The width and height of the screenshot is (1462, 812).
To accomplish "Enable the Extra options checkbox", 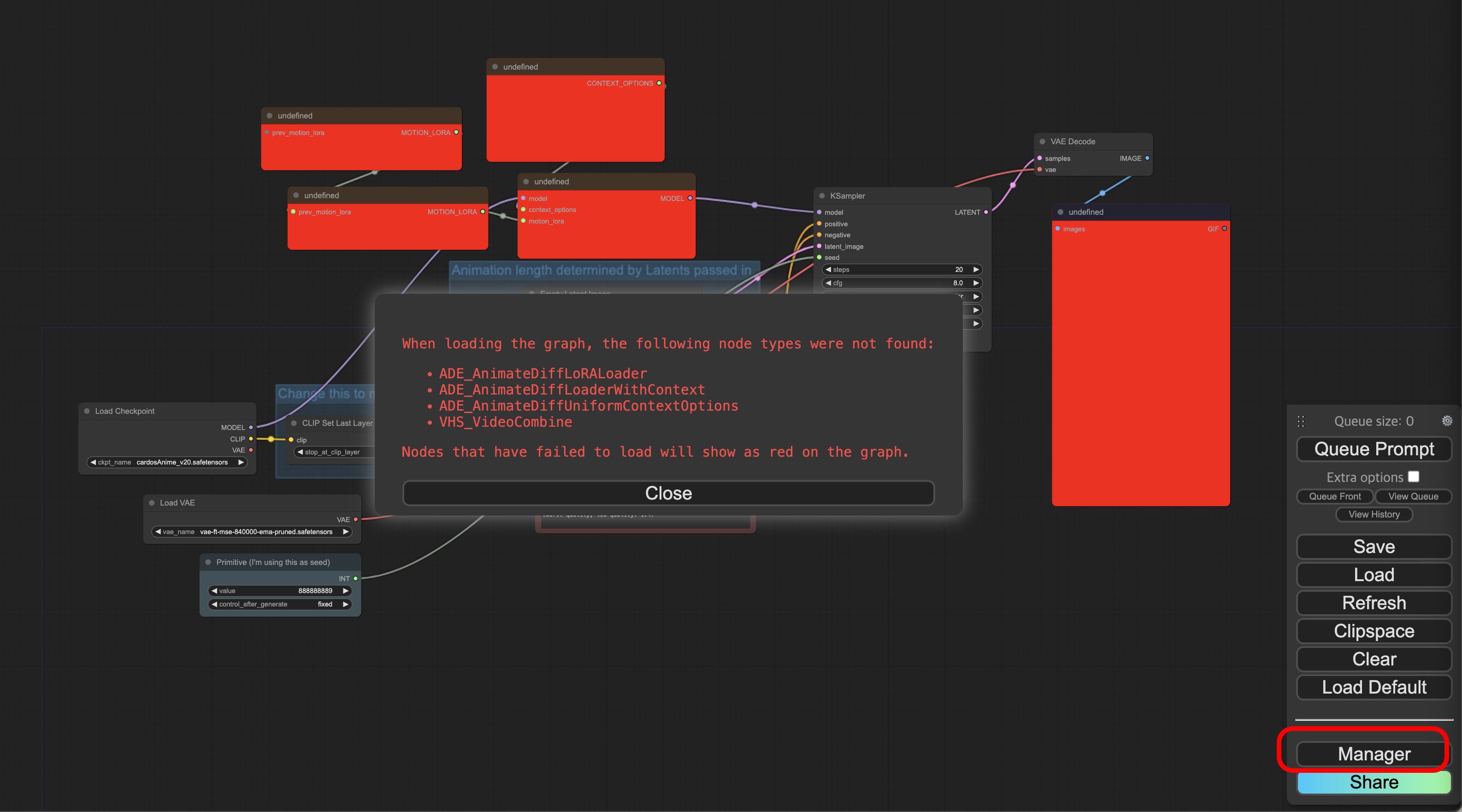I will click(1413, 477).
